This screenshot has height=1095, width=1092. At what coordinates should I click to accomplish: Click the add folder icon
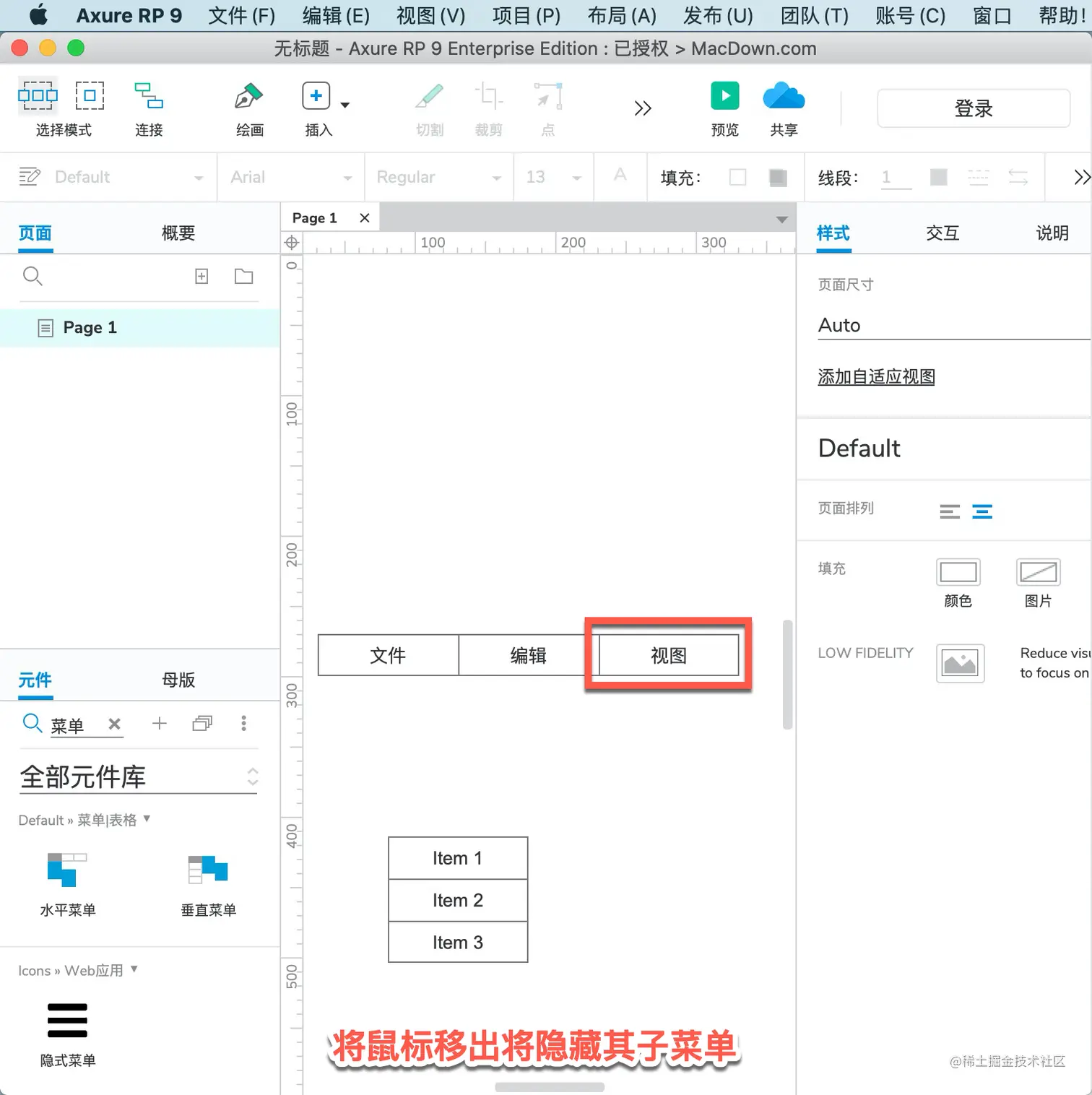(x=244, y=276)
